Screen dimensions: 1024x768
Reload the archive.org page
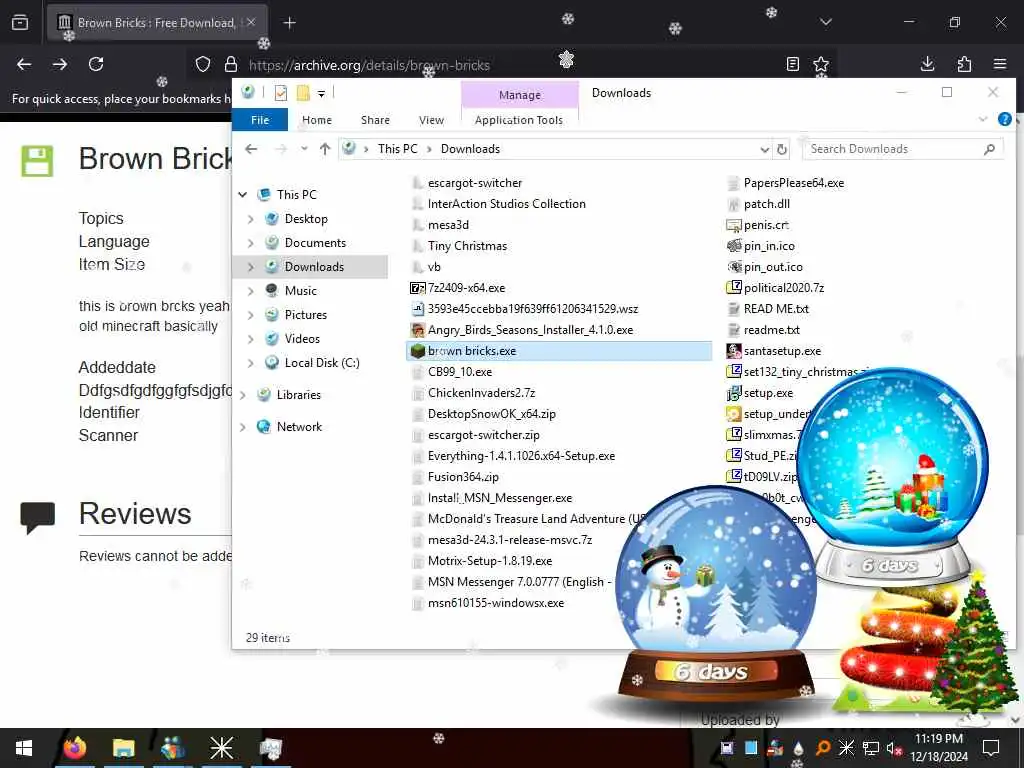pos(96,64)
